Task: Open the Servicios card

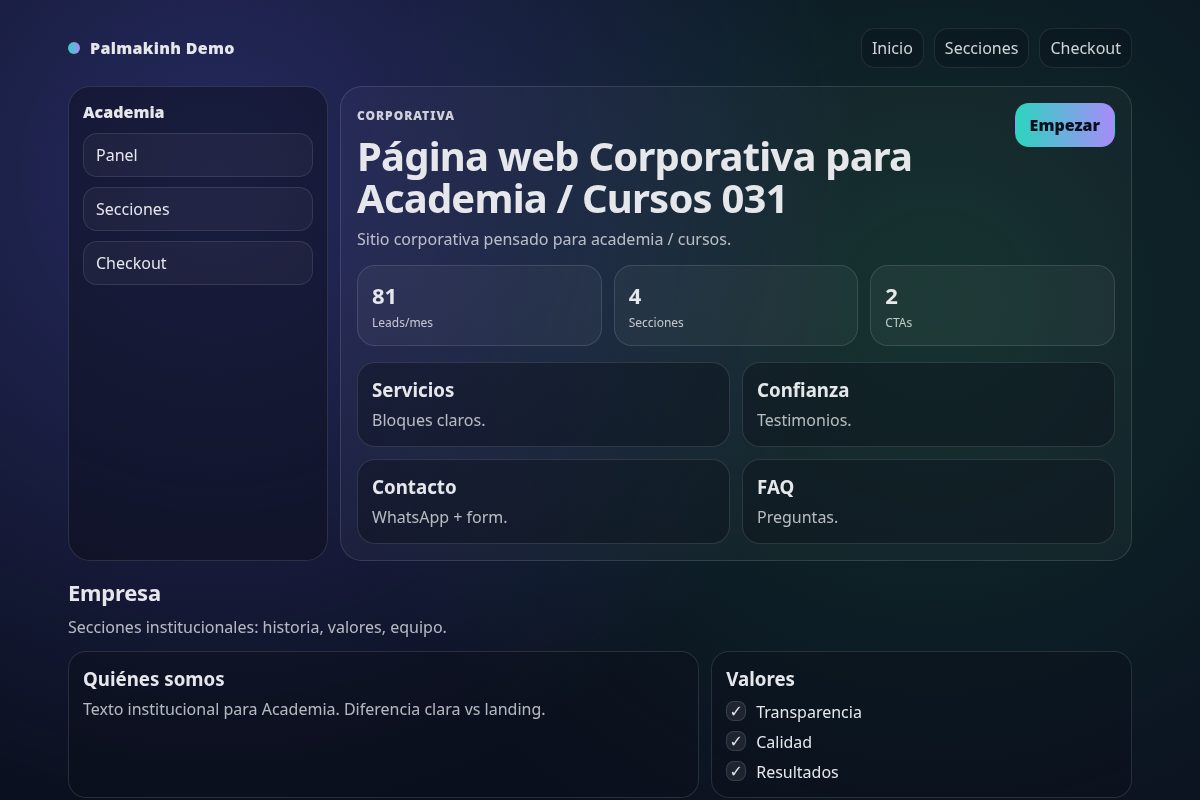Action: (x=543, y=404)
